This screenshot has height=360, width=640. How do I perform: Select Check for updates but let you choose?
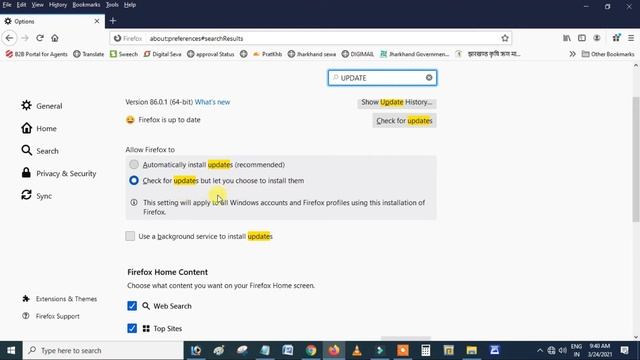134,180
